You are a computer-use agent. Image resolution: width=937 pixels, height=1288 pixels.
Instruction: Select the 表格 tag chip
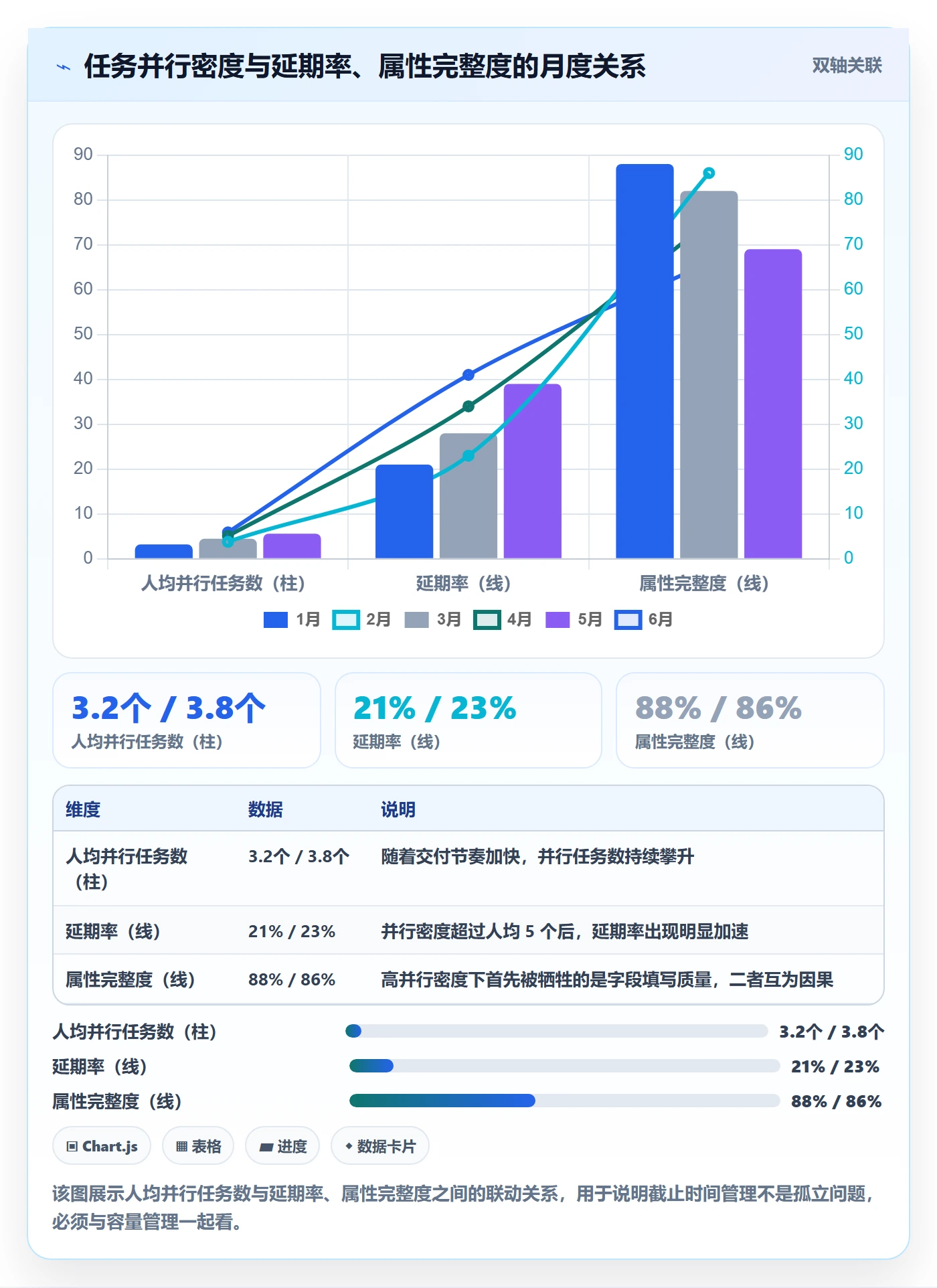coord(198,1146)
